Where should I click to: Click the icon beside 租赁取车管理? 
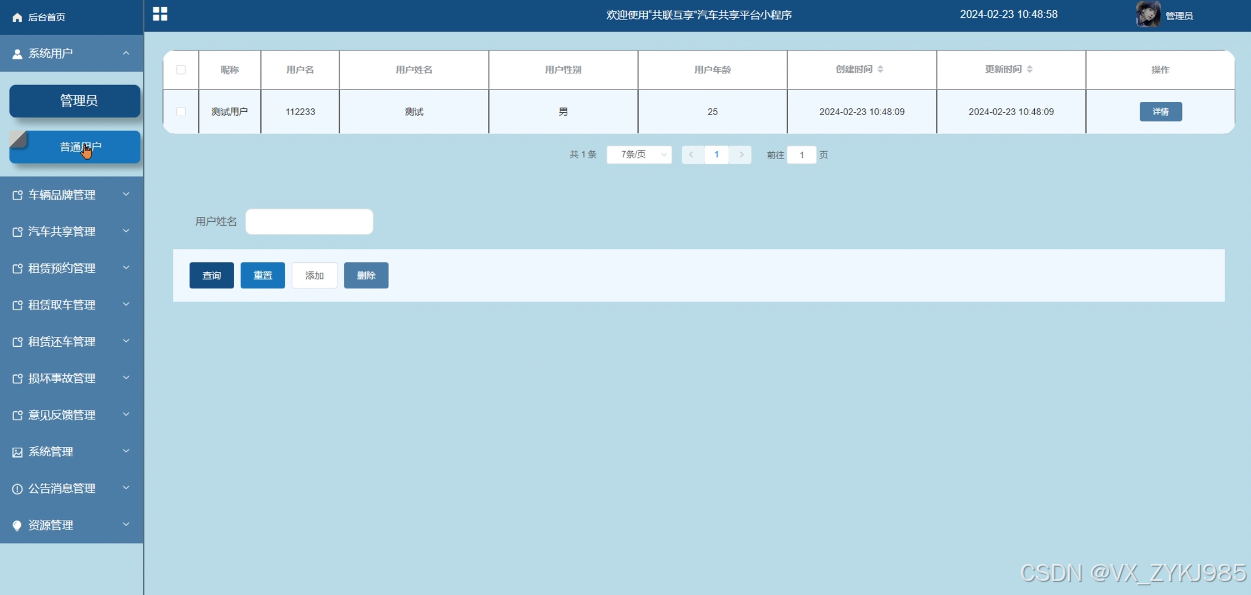click(x=17, y=305)
